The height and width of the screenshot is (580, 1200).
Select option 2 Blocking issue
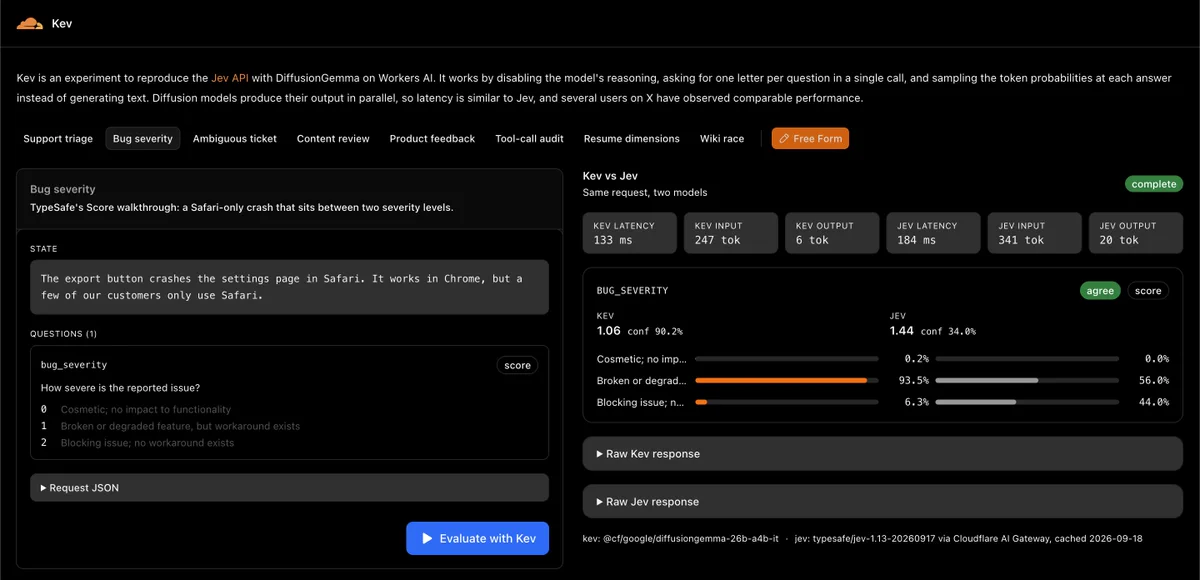pos(137,443)
